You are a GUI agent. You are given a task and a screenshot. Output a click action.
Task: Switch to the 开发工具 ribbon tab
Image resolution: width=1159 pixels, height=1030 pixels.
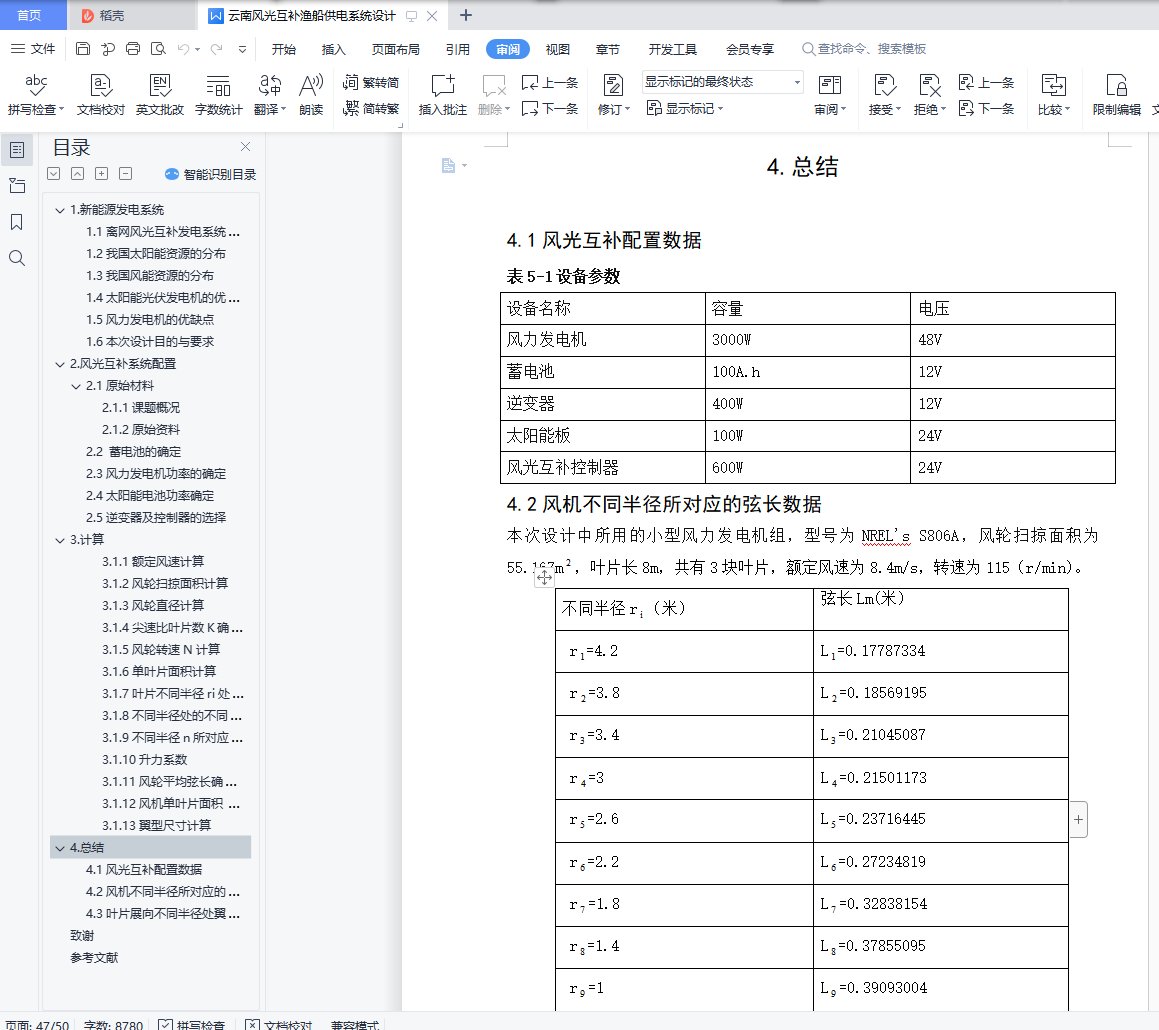coord(673,50)
